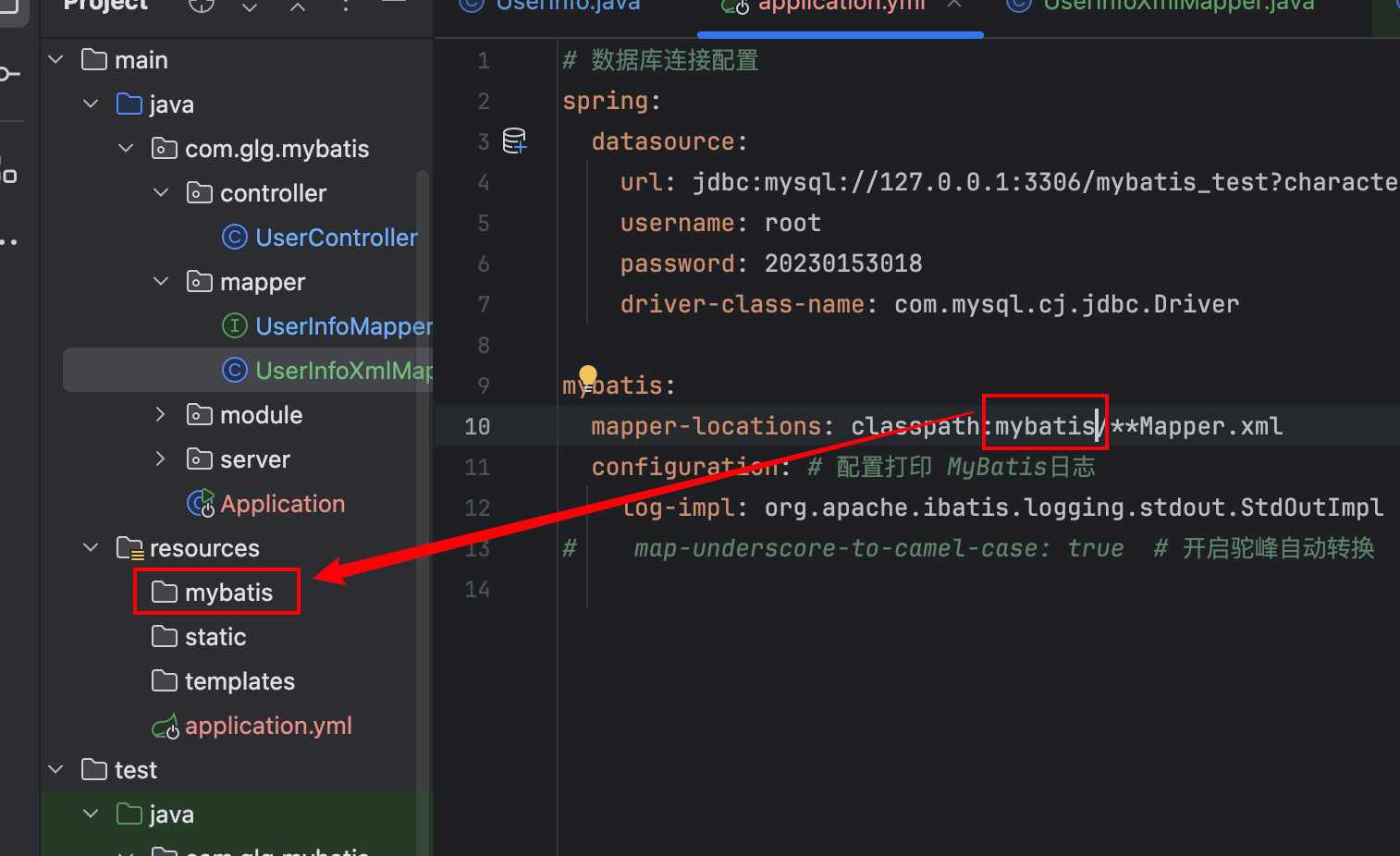Collapse all in Project panel header
This screenshot has width=1400, height=856.
pos(298,6)
